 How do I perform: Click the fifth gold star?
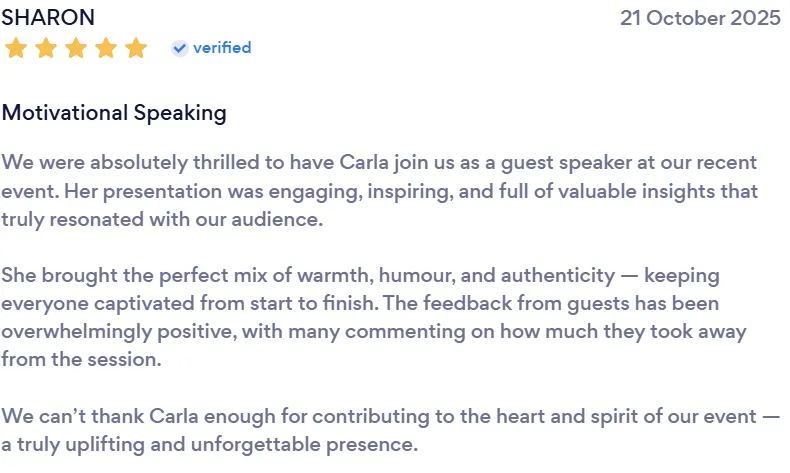136,48
